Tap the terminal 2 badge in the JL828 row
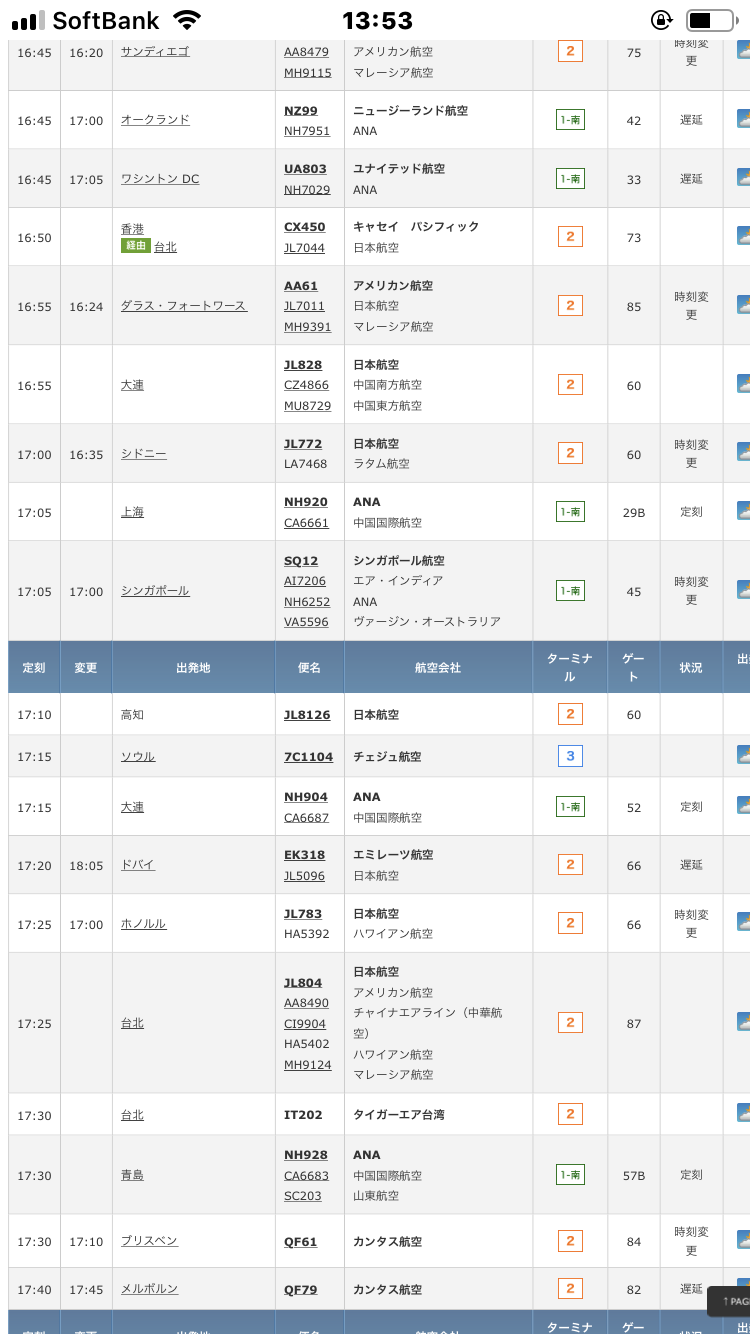Image resolution: width=750 pixels, height=1334 pixels. pos(570,385)
